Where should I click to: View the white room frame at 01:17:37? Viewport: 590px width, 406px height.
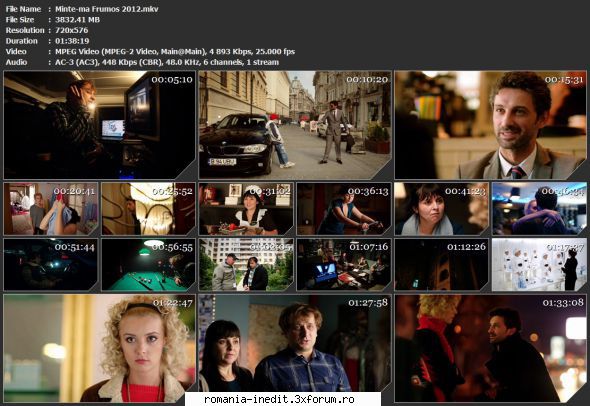pyautogui.click(x=539, y=265)
